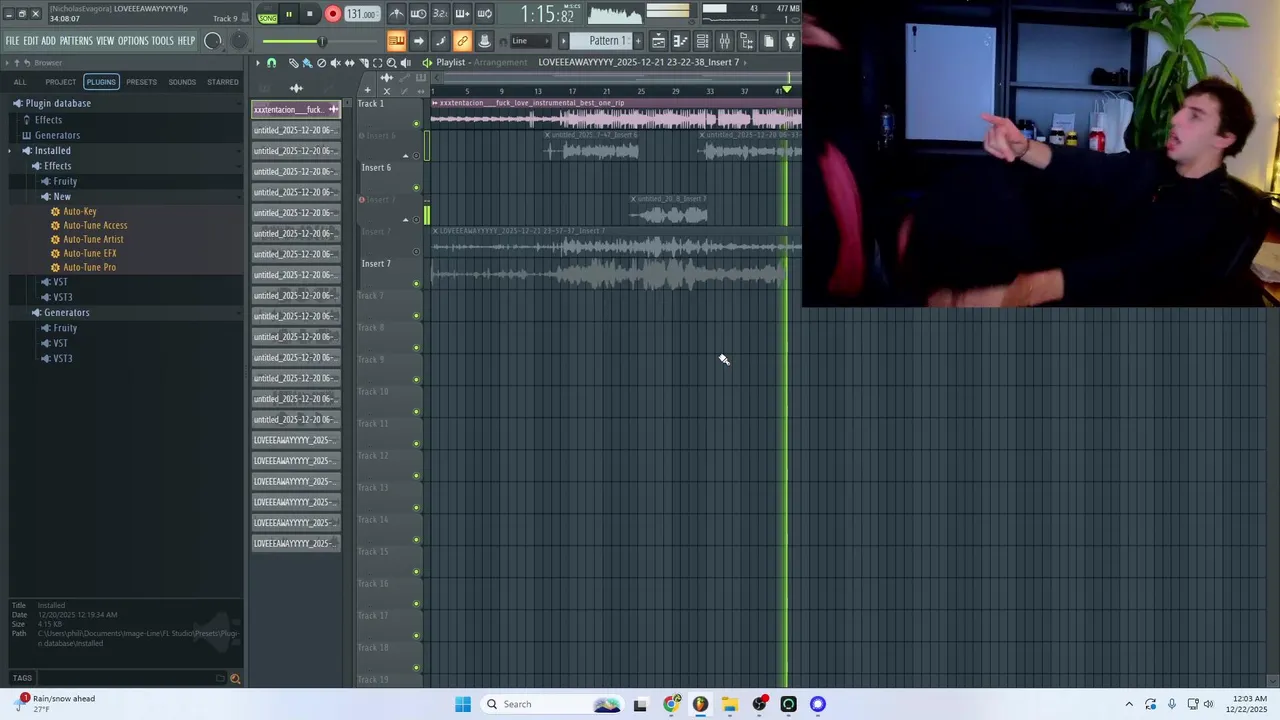Select the playlist Paint brush tool
The width and height of the screenshot is (1280, 720).
(x=307, y=63)
